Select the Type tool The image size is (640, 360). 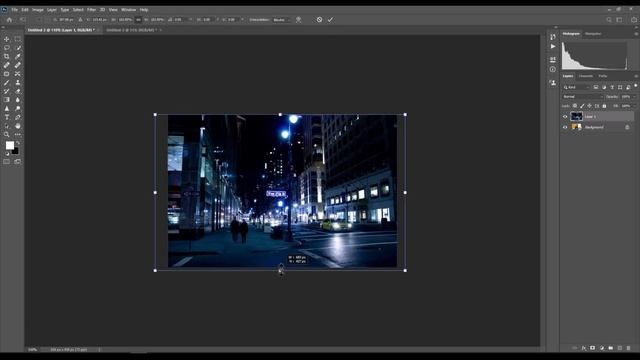coord(7,117)
